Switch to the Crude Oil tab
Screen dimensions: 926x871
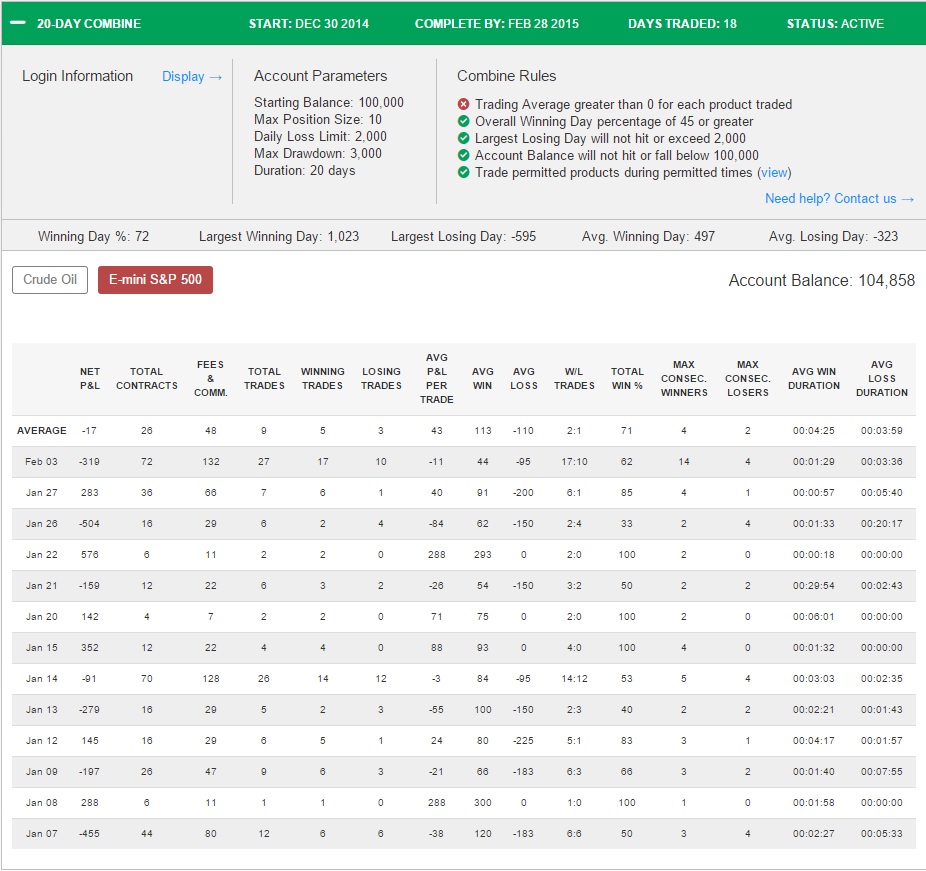click(x=50, y=279)
